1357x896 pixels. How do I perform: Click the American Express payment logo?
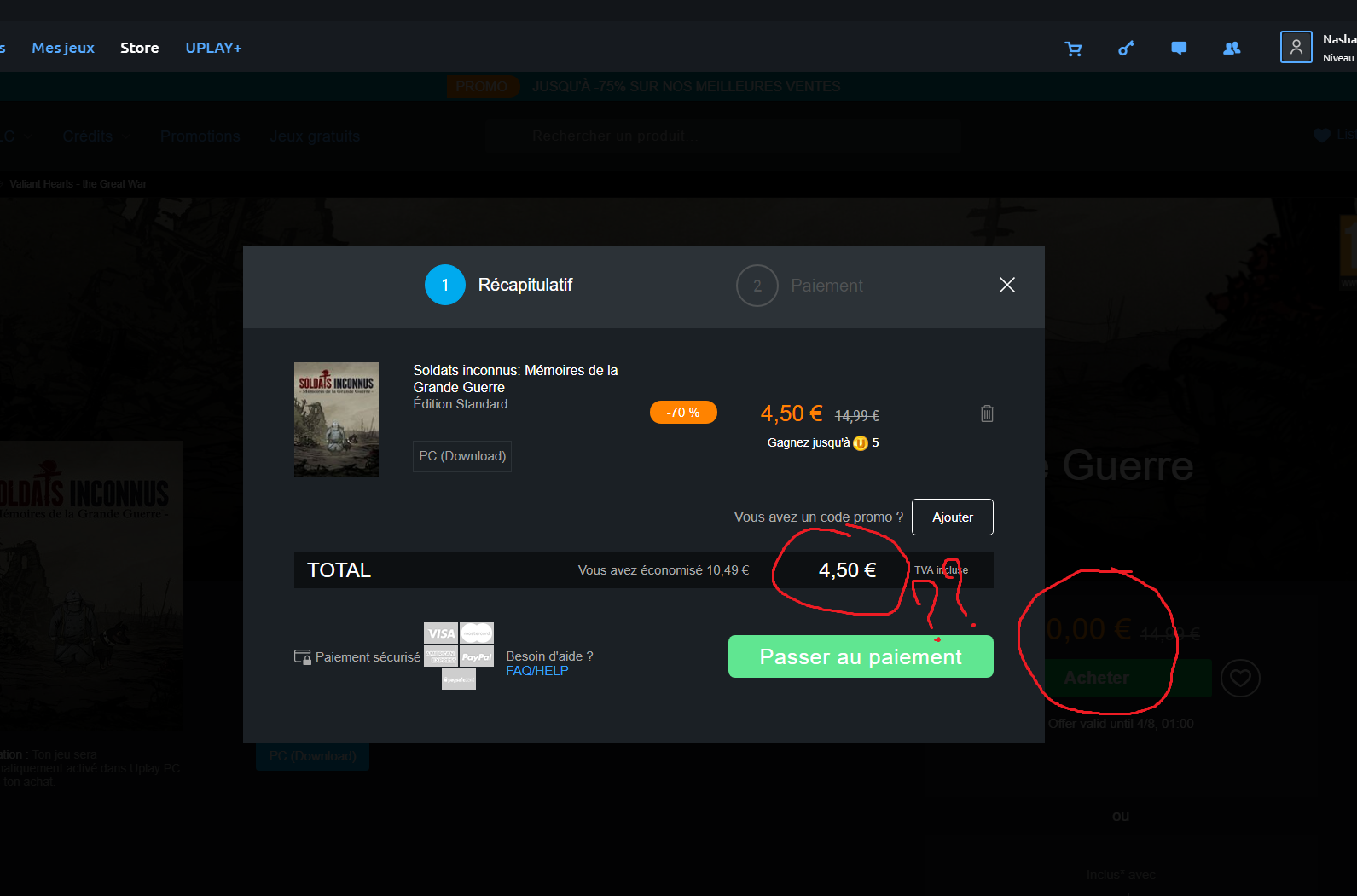pyautogui.click(x=441, y=656)
